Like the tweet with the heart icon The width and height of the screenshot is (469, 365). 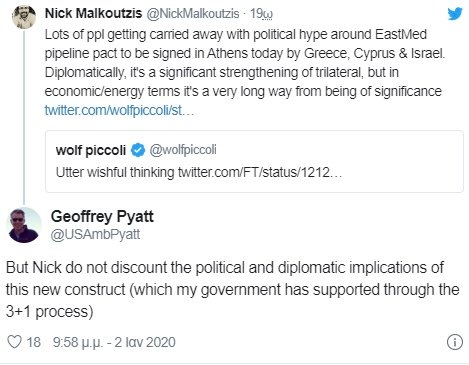point(14,342)
